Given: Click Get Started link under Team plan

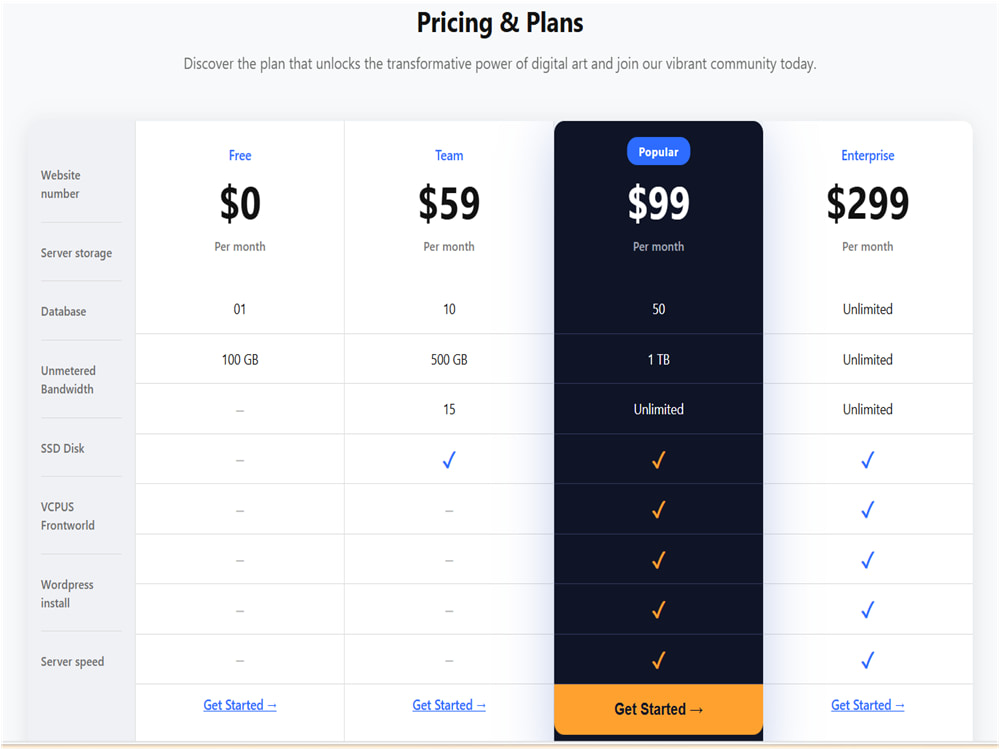Looking at the screenshot, I should (449, 705).
